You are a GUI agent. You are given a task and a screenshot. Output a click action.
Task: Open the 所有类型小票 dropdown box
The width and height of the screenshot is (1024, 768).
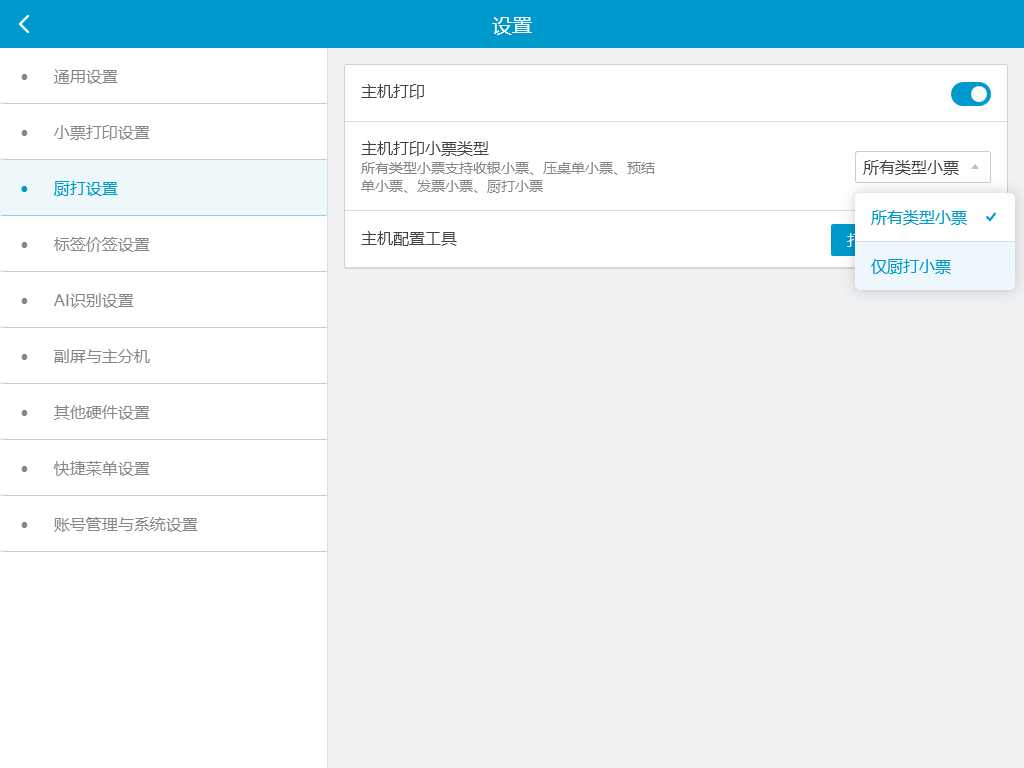922,167
